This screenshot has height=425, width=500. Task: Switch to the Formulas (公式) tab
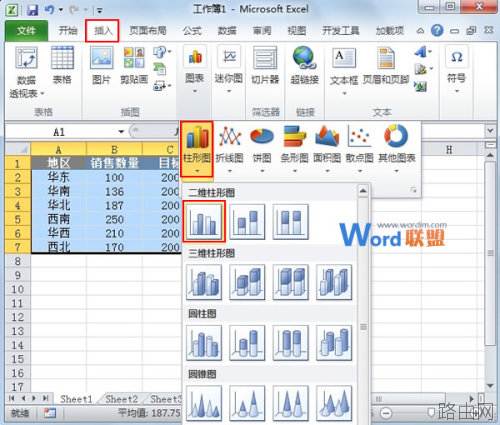tap(192, 31)
